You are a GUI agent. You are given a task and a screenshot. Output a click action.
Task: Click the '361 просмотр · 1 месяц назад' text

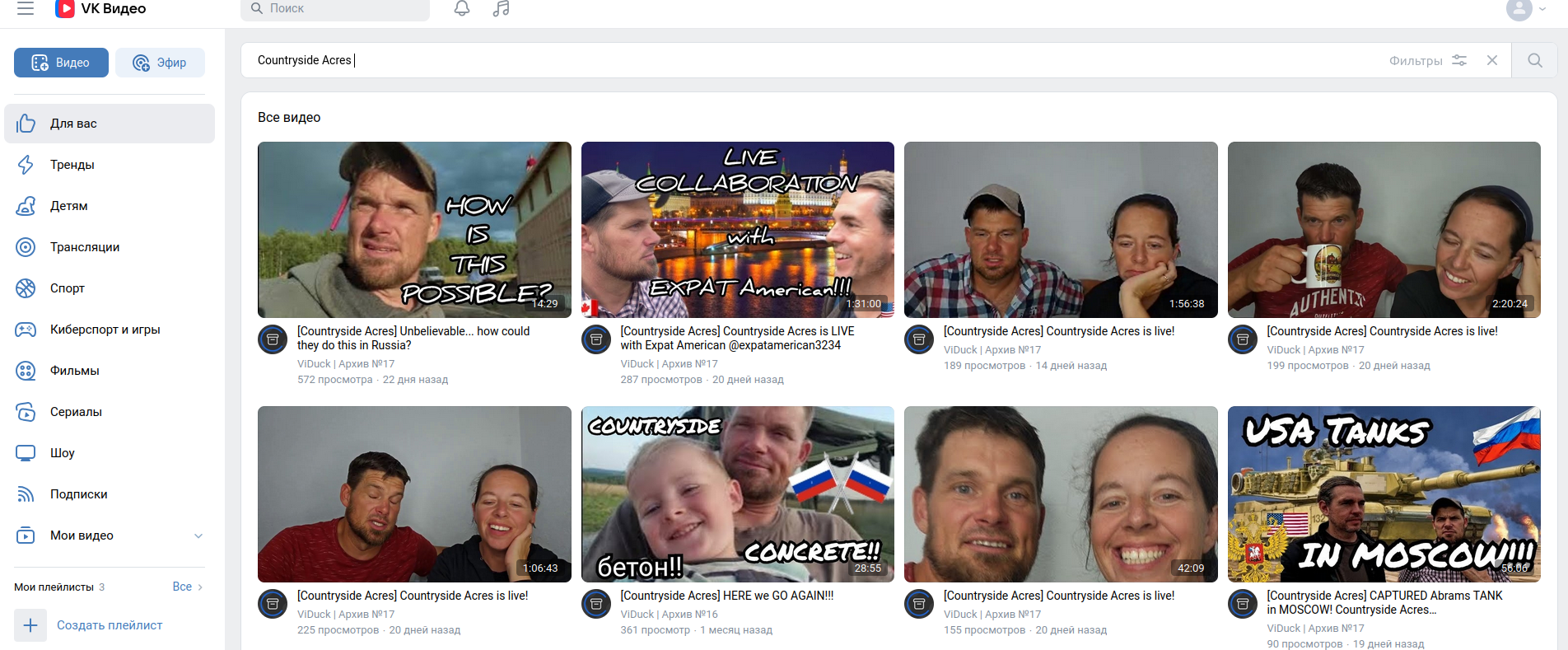tap(697, 630)
